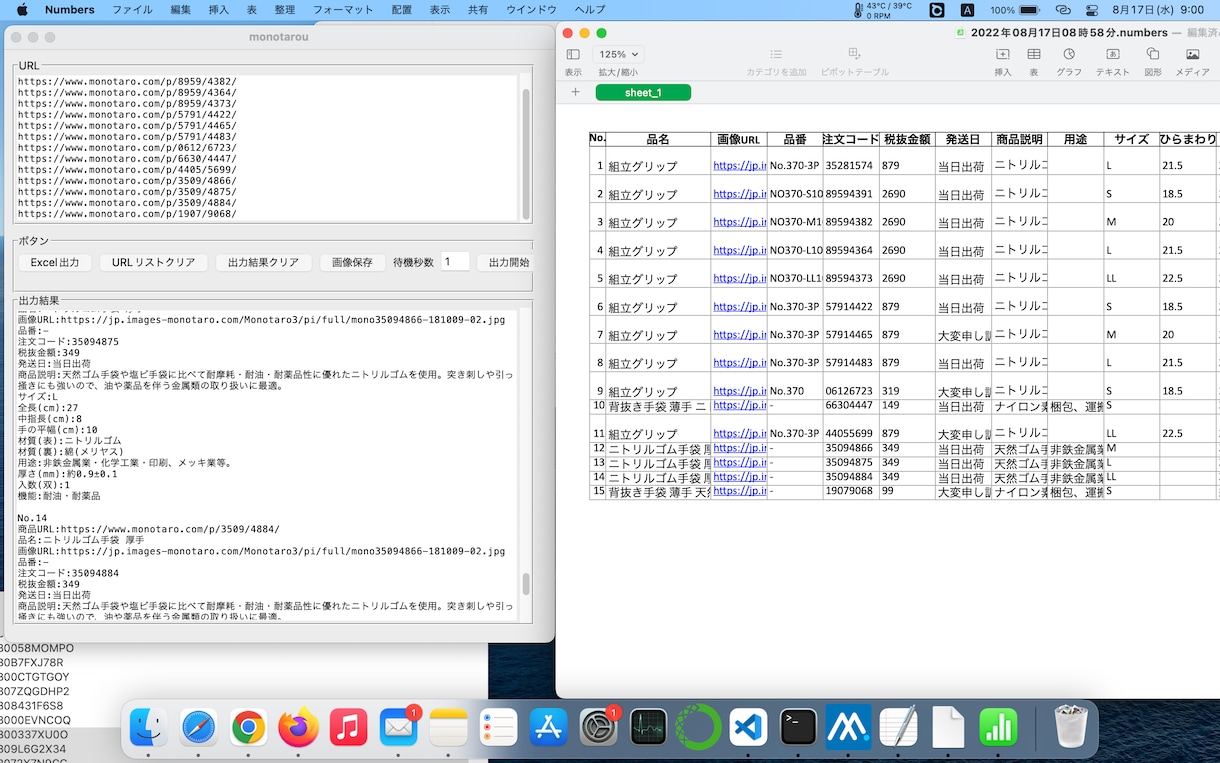Click the Excel出力 button
This screenshot has width=1220, height=763.
point(55,262)
